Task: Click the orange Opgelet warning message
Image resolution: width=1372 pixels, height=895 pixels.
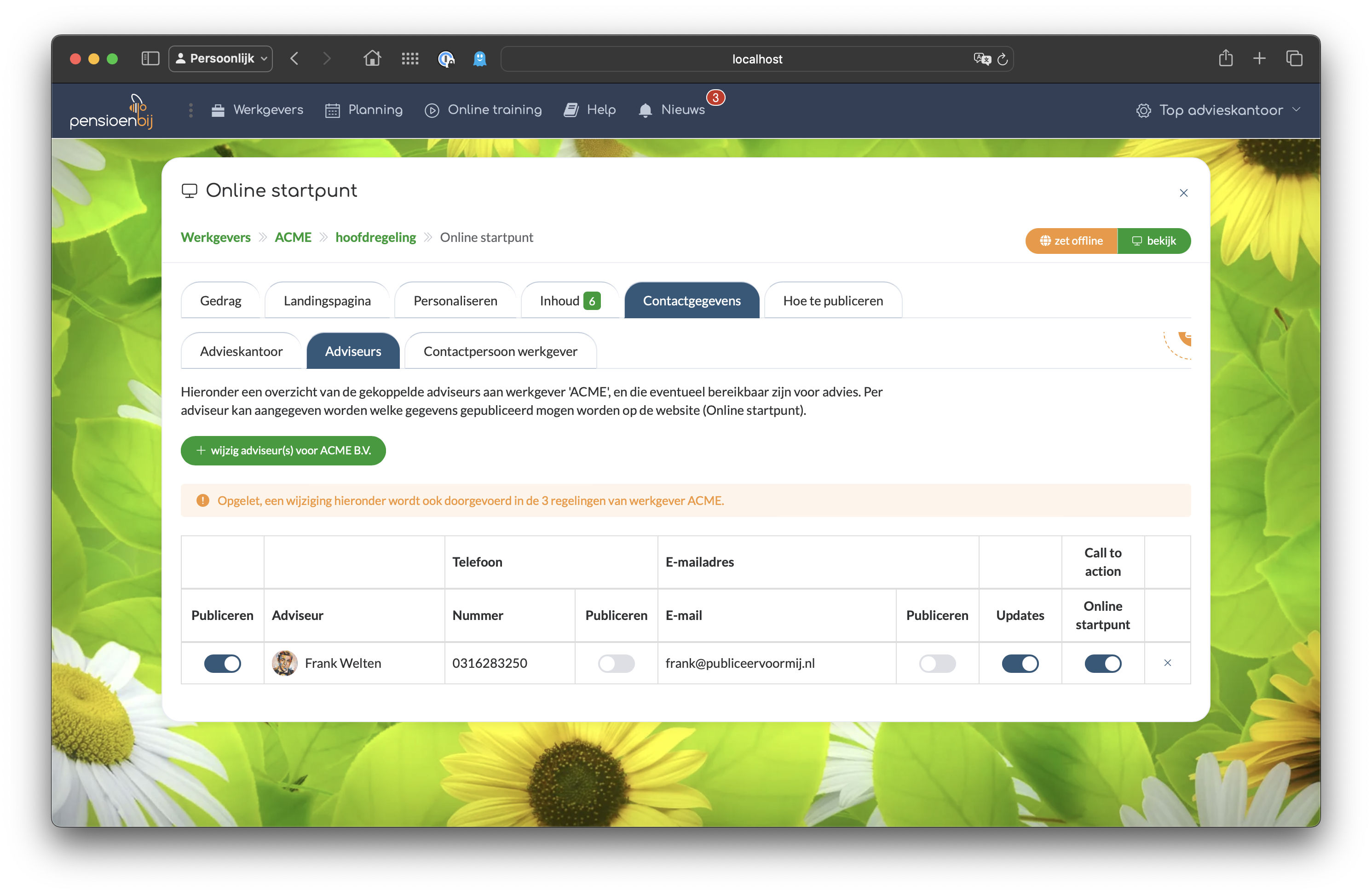Action: click(686, 500)
